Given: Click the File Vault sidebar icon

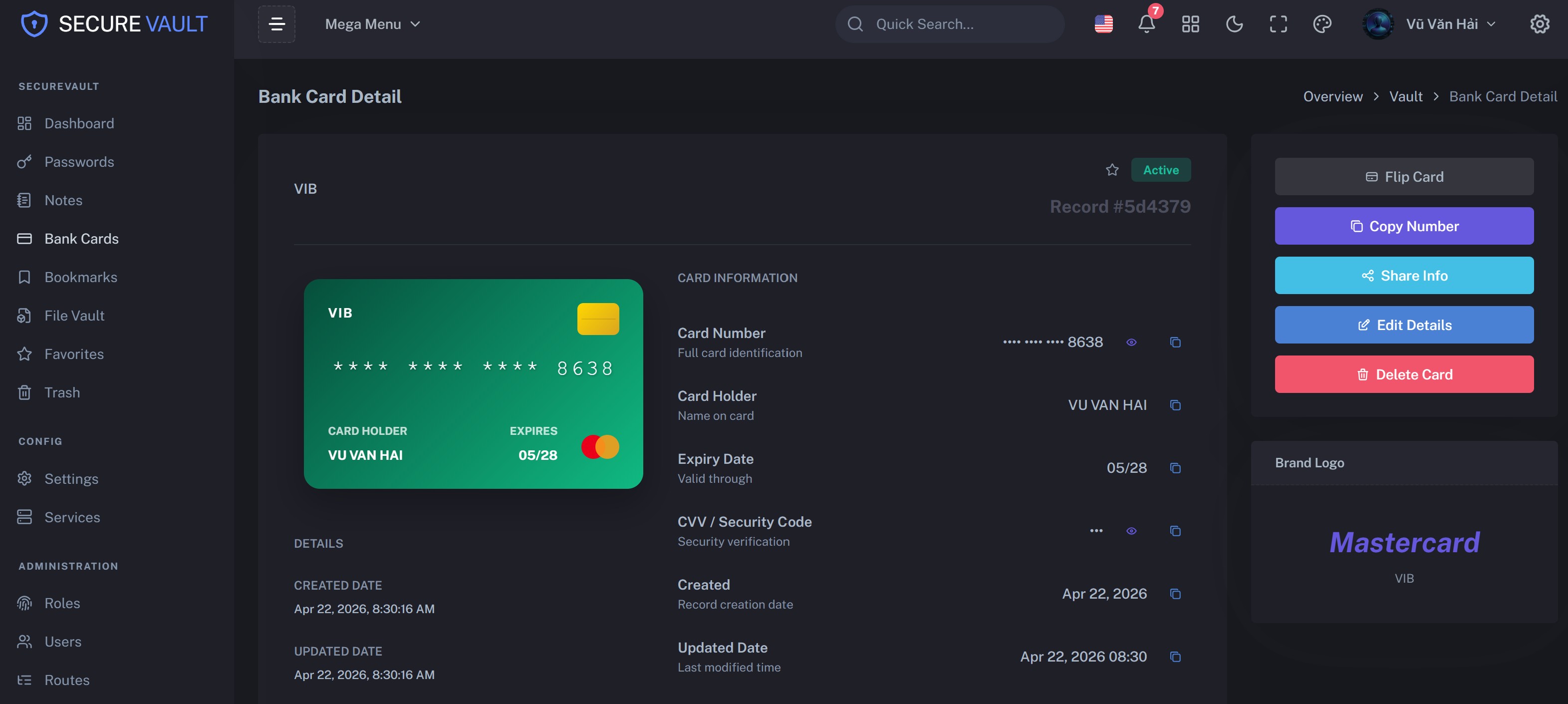Looking at the screenshot, I should [x=24, y=316].
